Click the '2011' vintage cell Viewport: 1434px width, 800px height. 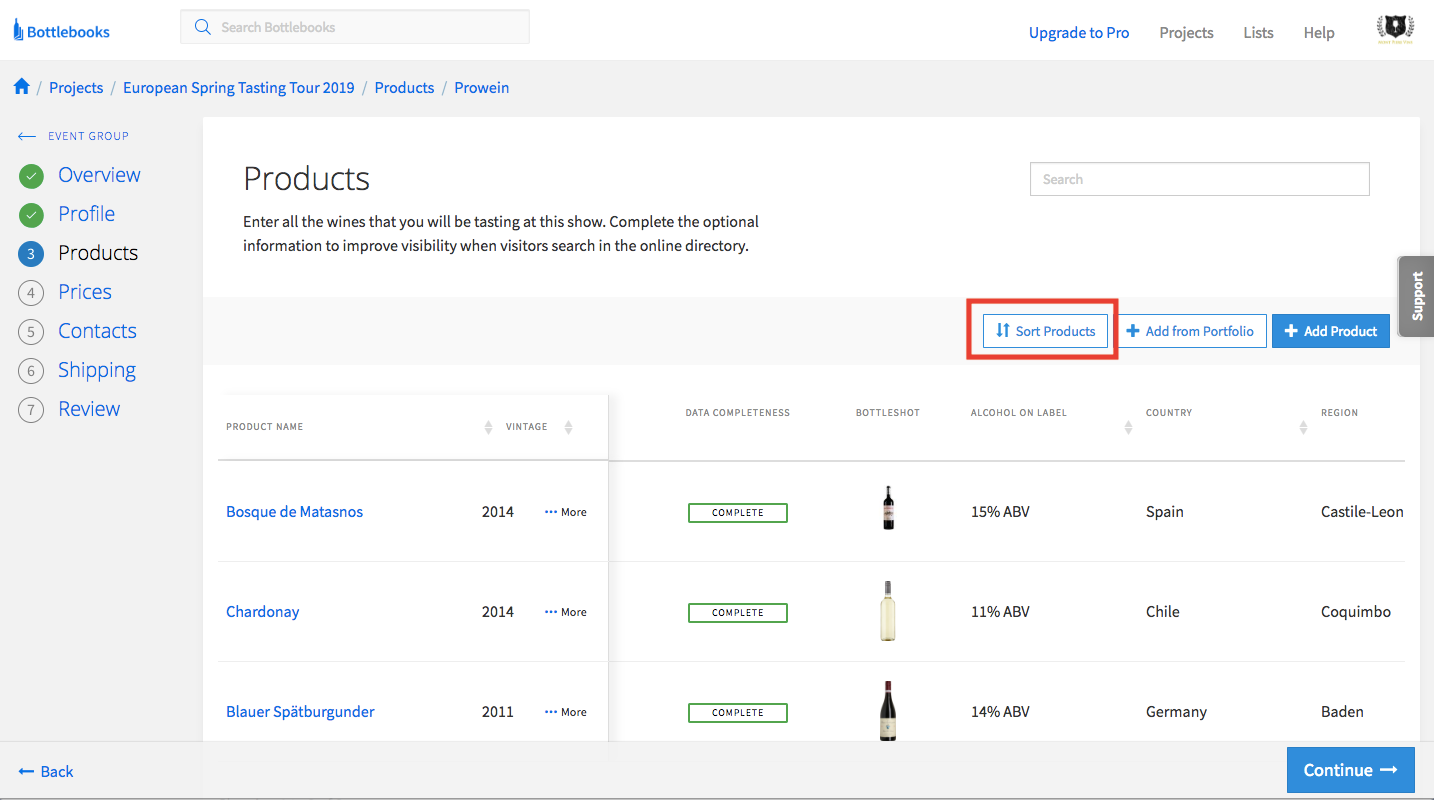tap(498, 712)
